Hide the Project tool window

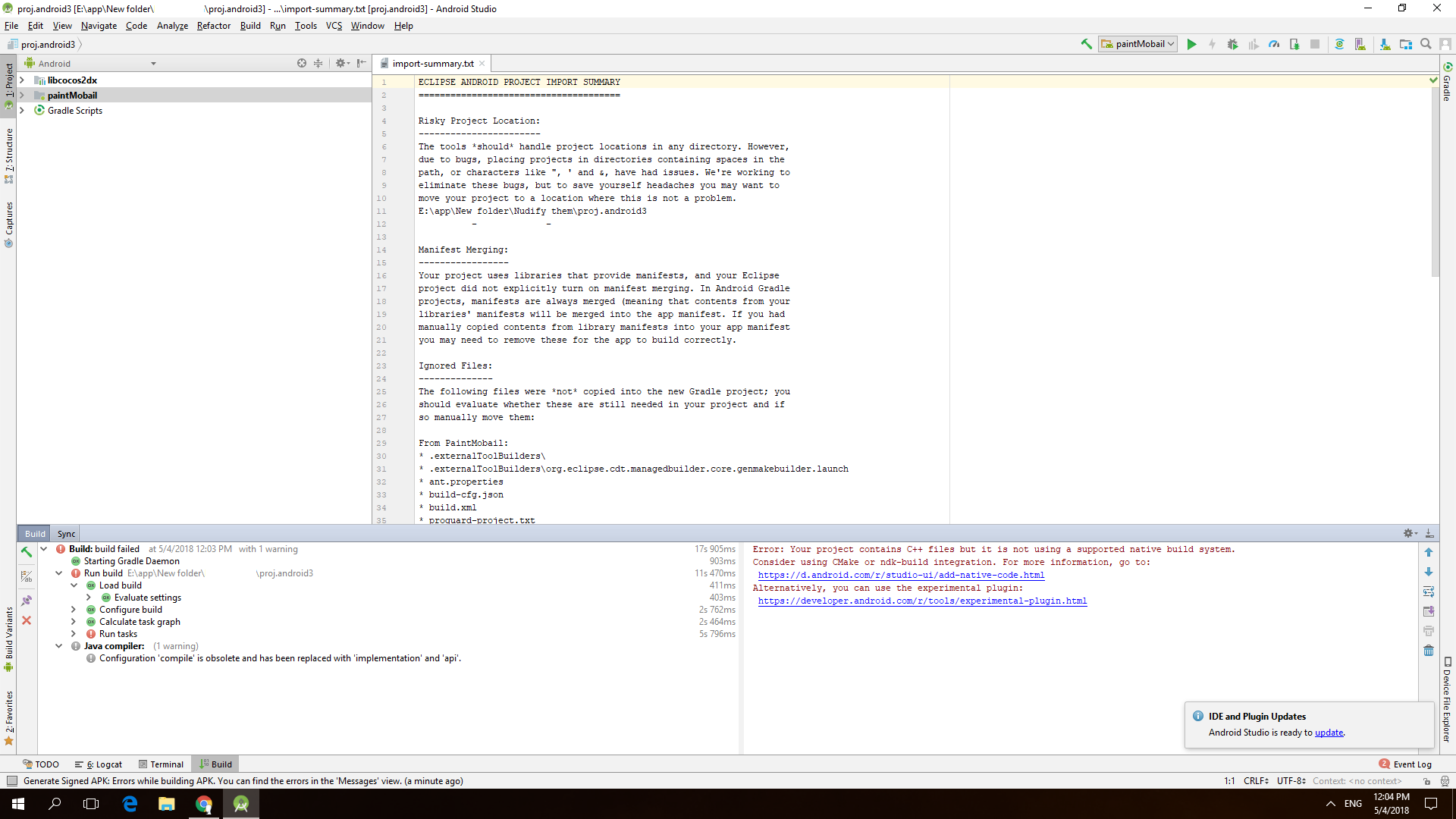pos(362,64)
